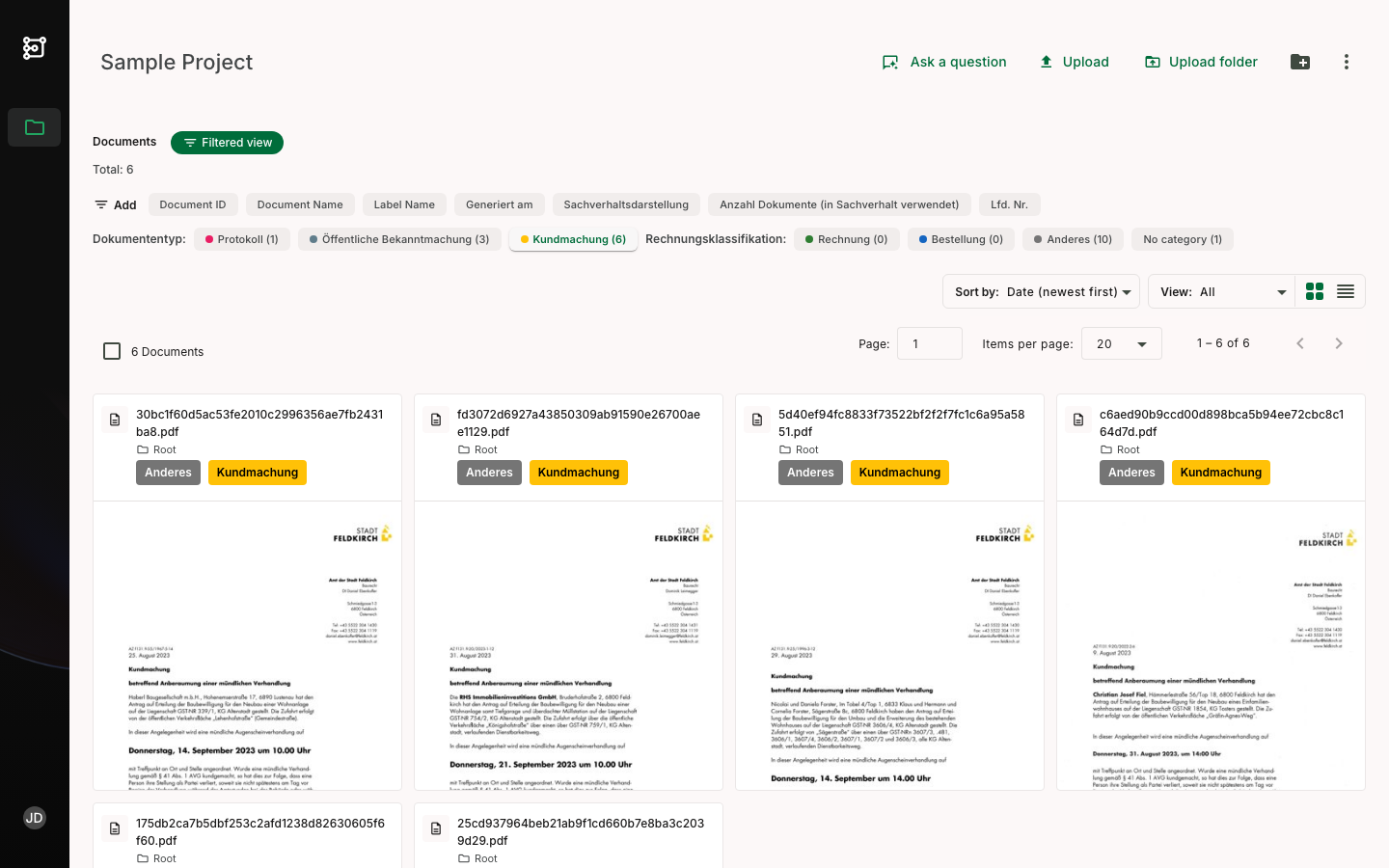The height and width of the screenshot is (868, 1389).
Task: Click the next page chevron arrow
Action: point(1338,342)
